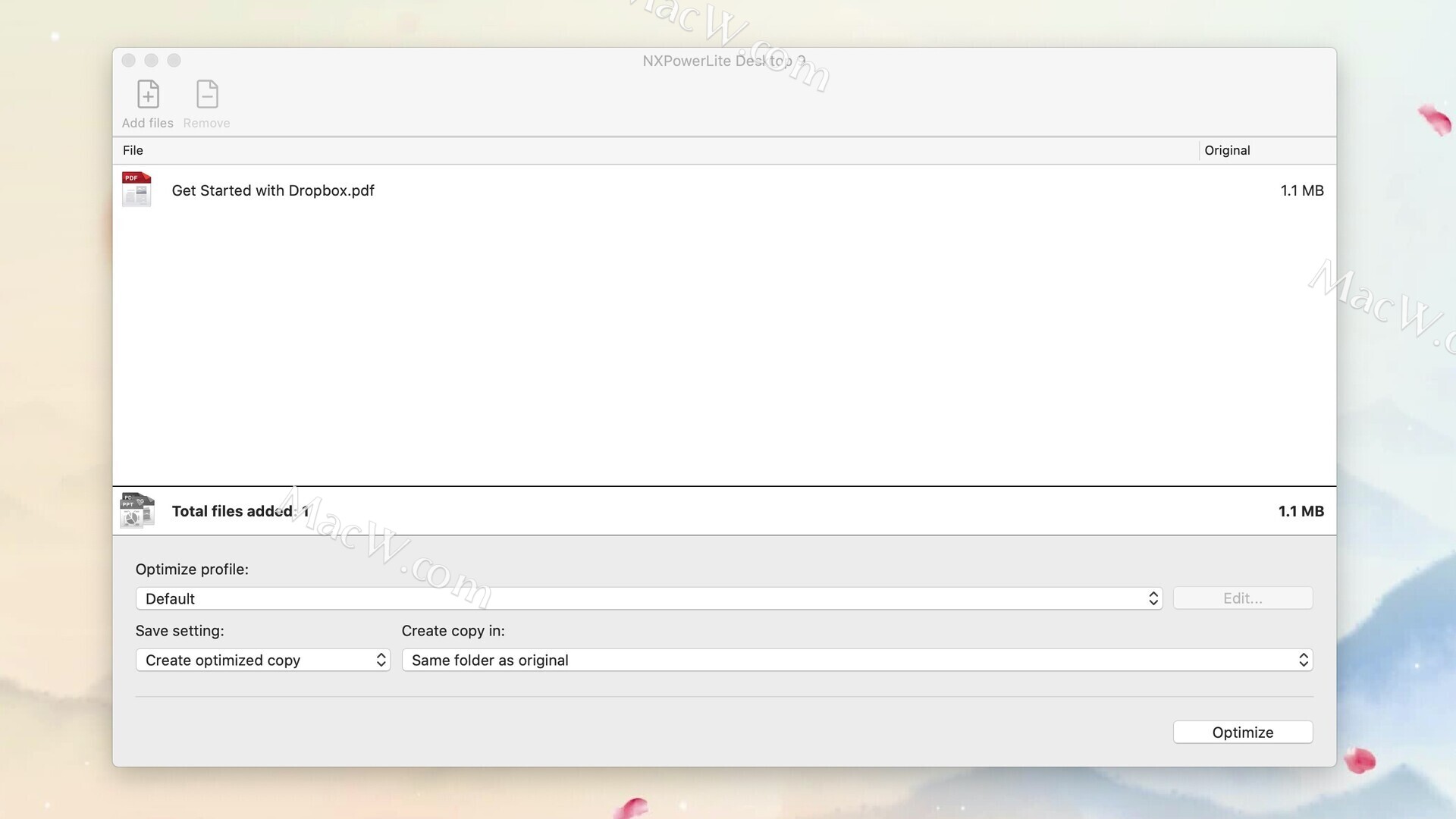Minimize the window using the middle title-bar button
The height and width of the screenshot is (819, 1456).
[152, 60]
